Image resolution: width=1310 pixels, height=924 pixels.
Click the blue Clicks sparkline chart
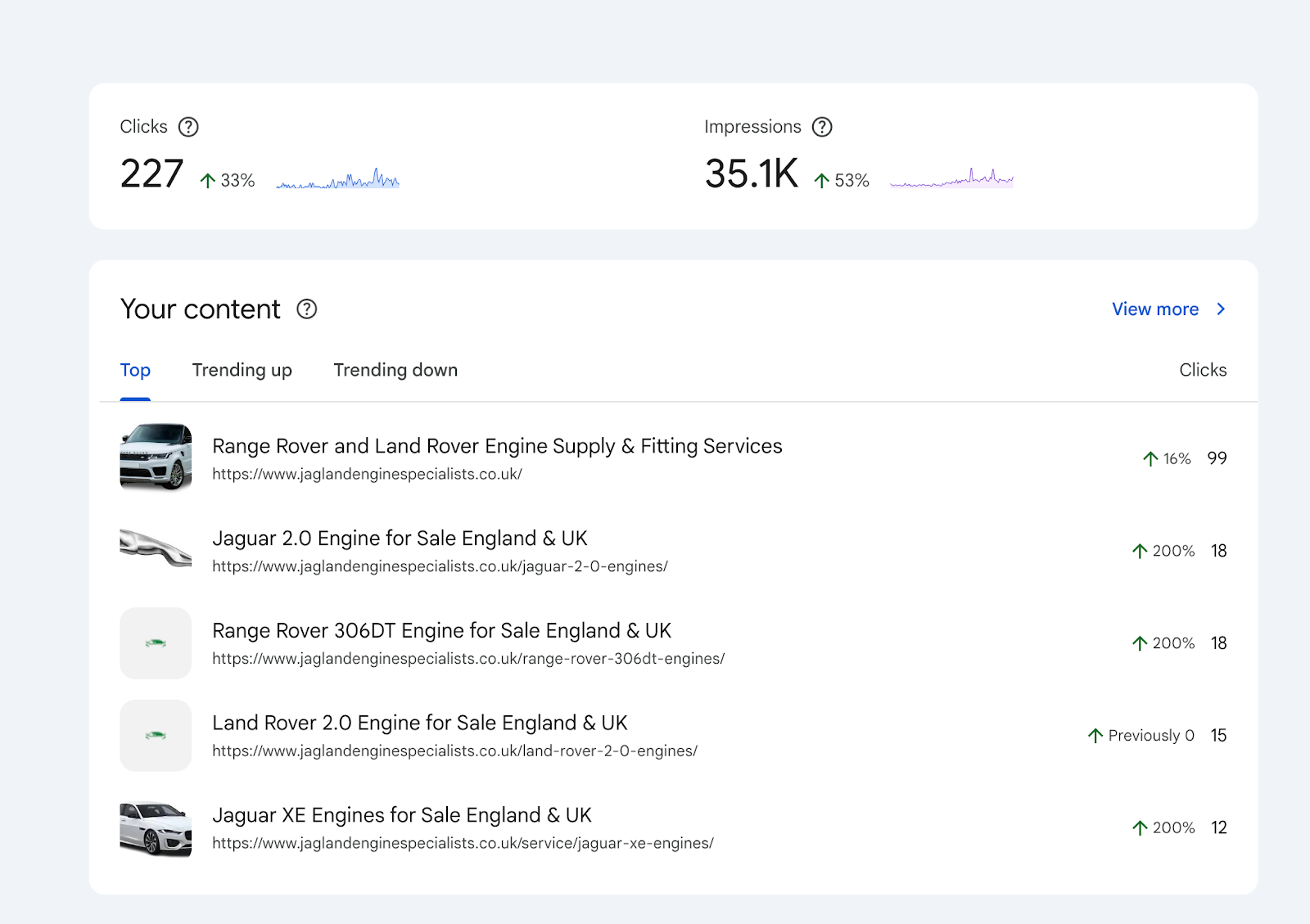pyautogui.click(x=338, y=179)
